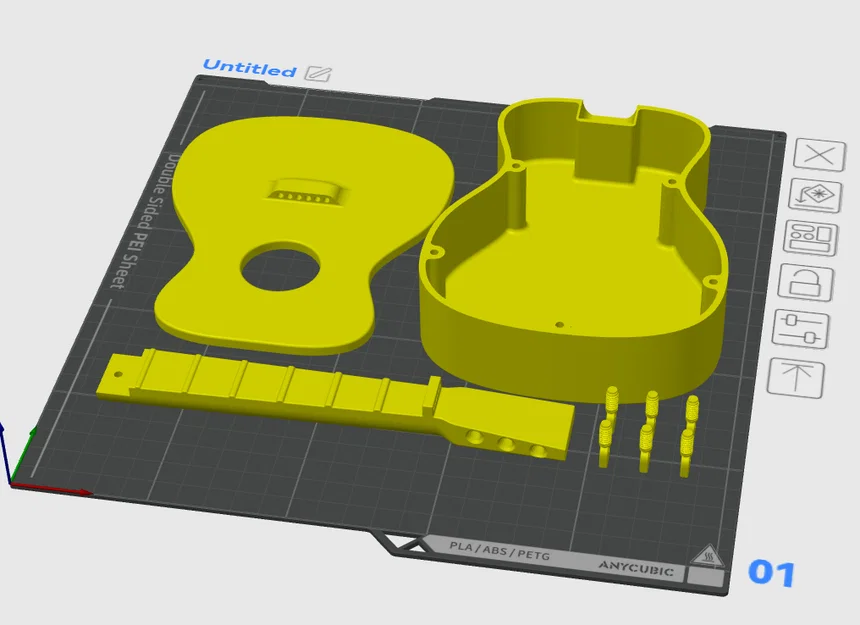Auto-orient objects using the plate orient icon

click(x=816, y=196)
